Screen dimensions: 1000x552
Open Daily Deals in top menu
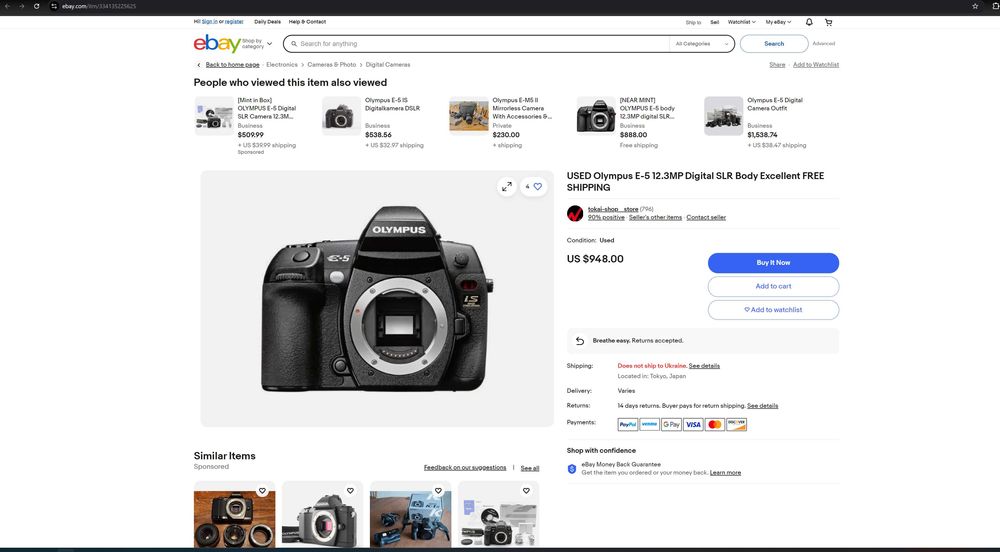pyautogui.click(x=267, y=22)
